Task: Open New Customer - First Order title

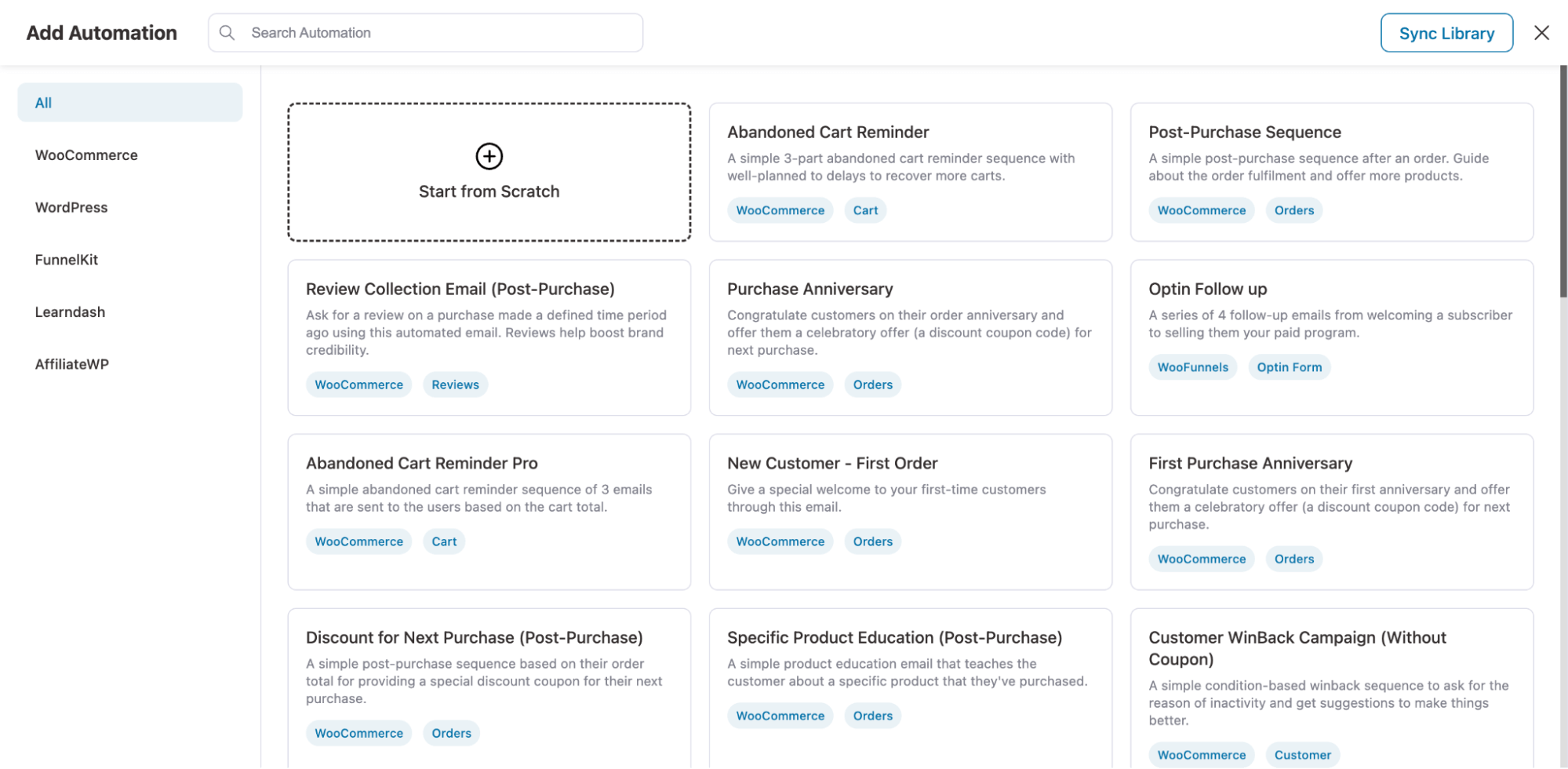Action: point(832,463)
